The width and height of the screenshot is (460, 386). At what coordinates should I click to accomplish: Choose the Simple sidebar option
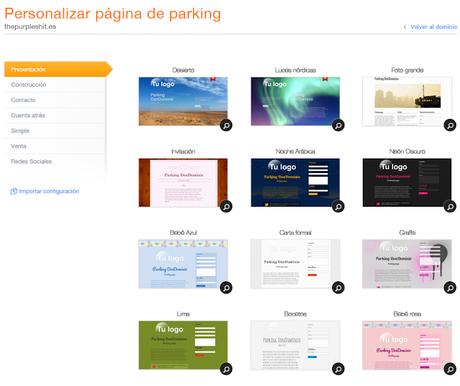(55, 131)
